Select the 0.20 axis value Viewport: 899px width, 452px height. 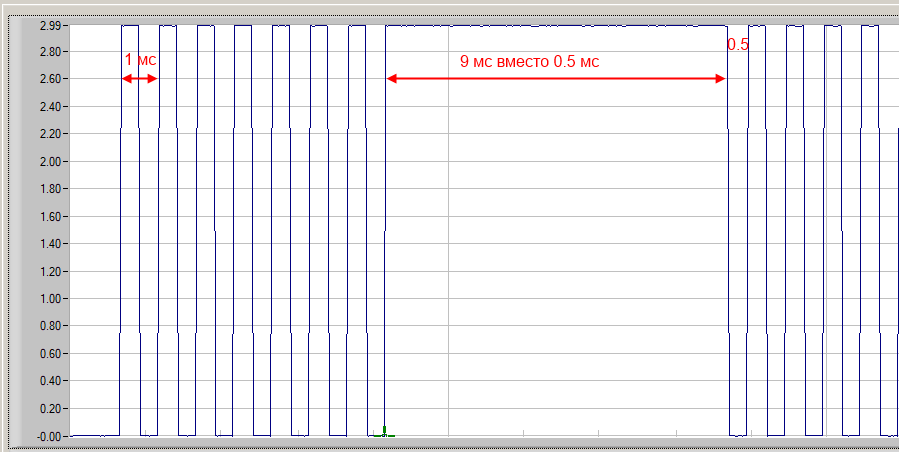click(x=50, y=408)
